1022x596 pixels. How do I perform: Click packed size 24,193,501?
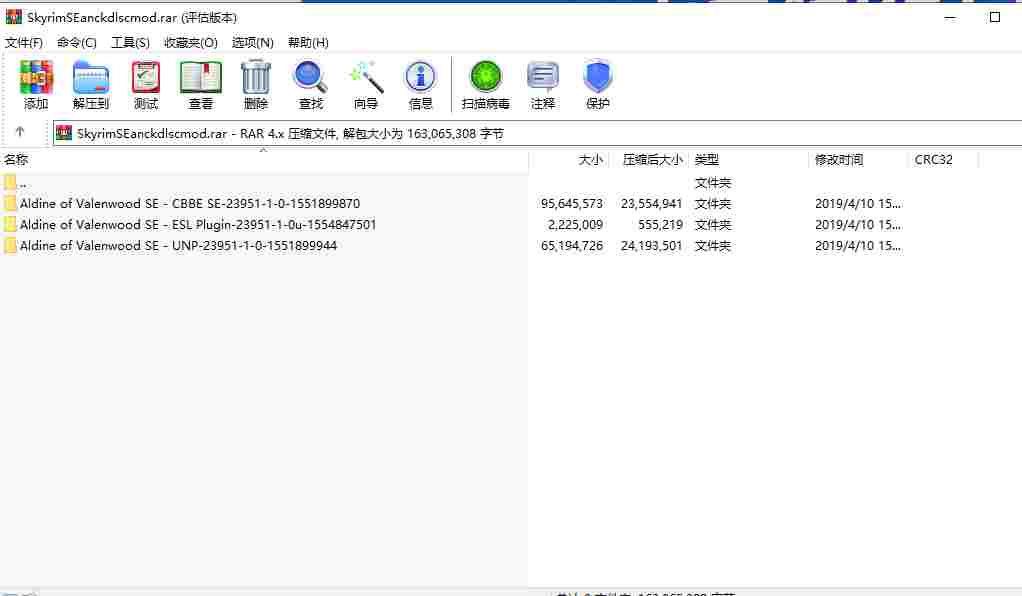pyautogui.click(x=652, y=246)
